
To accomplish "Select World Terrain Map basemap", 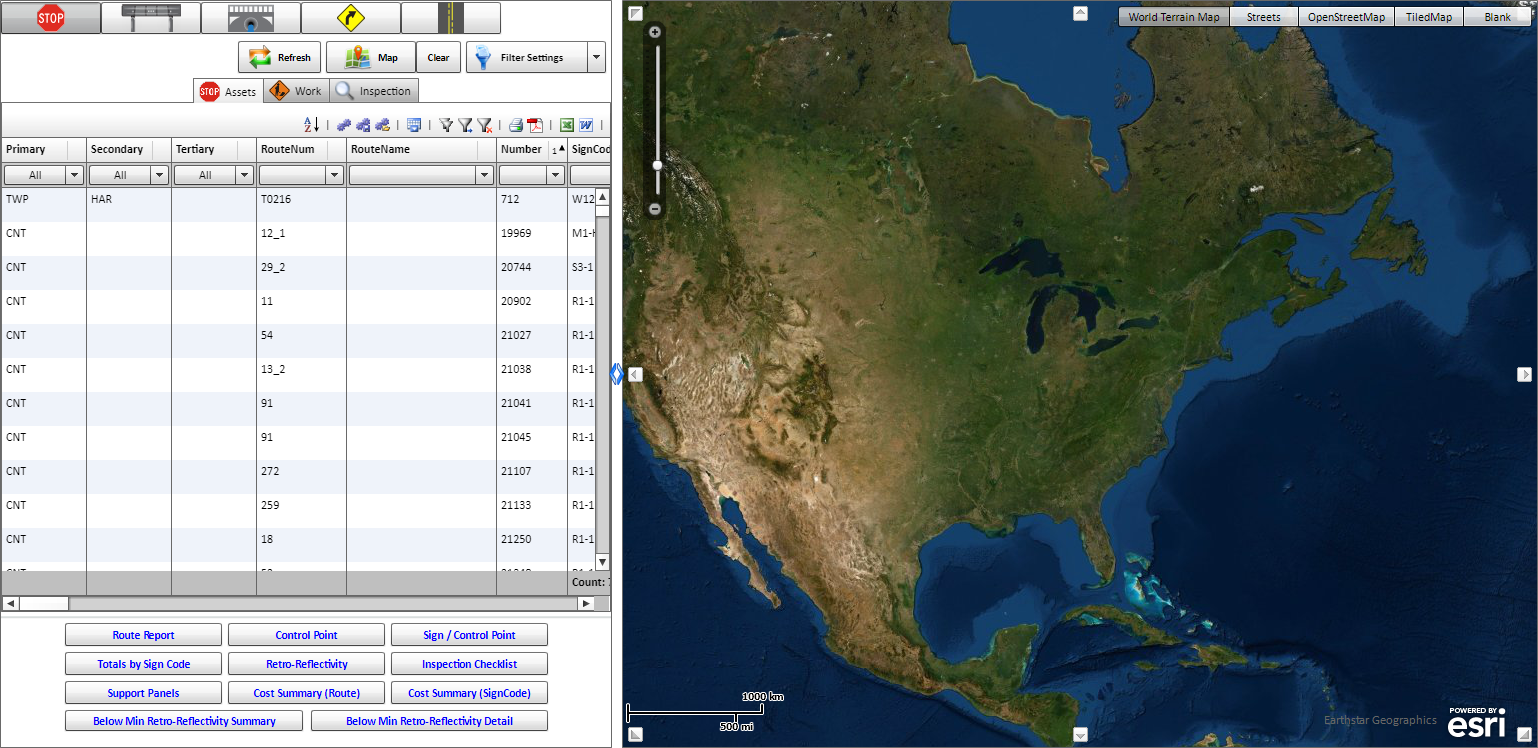I will pos(1174,17).
